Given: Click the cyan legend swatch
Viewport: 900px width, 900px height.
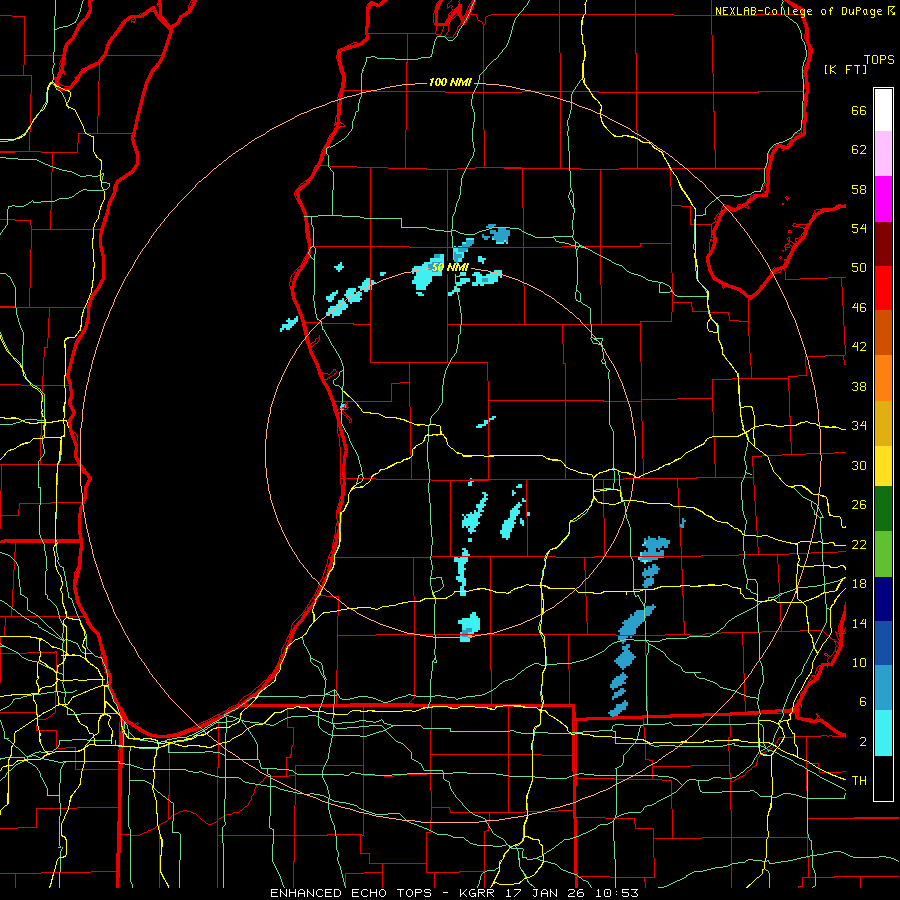Looking at the screenshot, I should point(883,734).
